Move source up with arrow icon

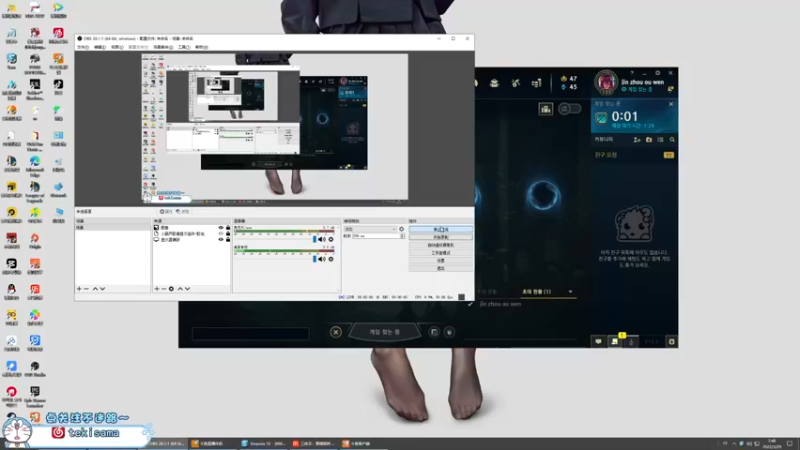(180, 289)
